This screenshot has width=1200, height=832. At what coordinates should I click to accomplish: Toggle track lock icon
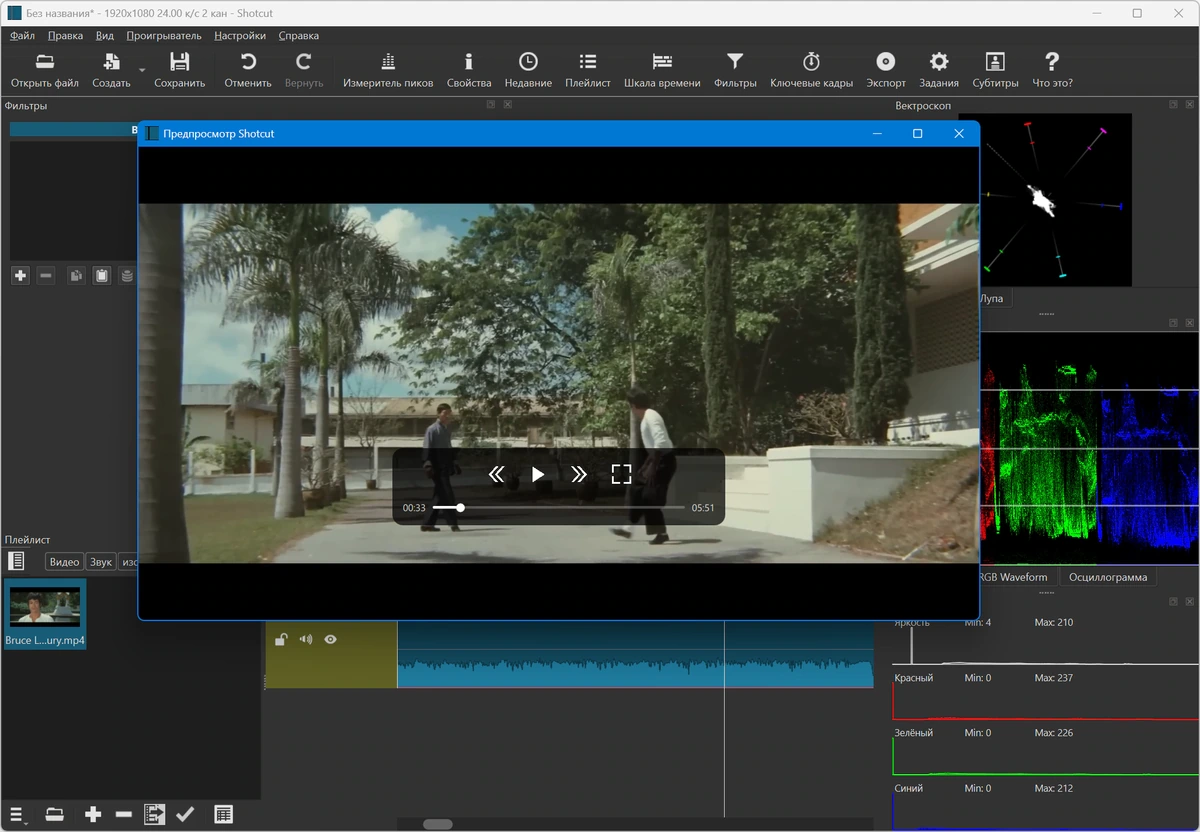282,640
